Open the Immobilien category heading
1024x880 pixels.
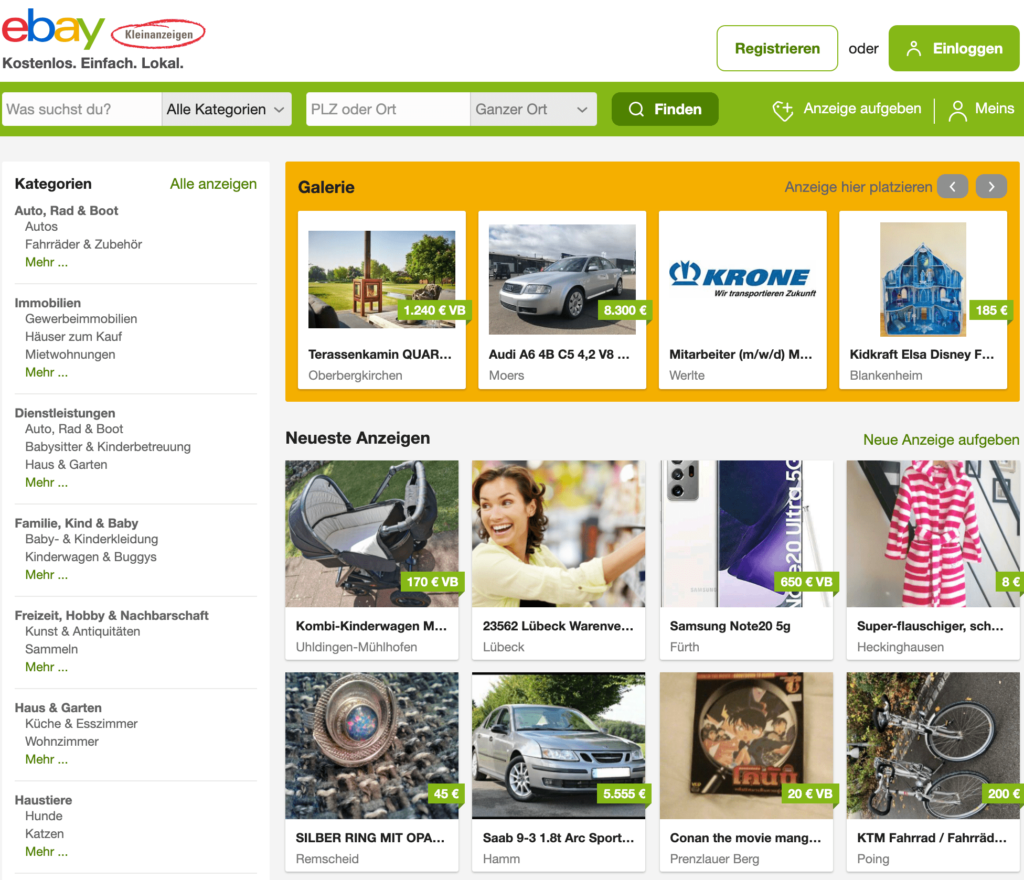[48, 303]
